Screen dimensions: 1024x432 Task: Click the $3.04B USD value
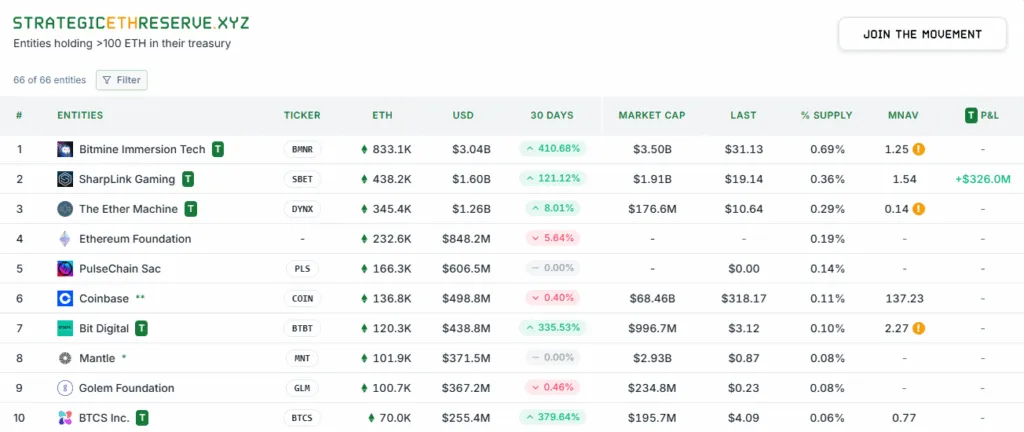click(471, 149)
